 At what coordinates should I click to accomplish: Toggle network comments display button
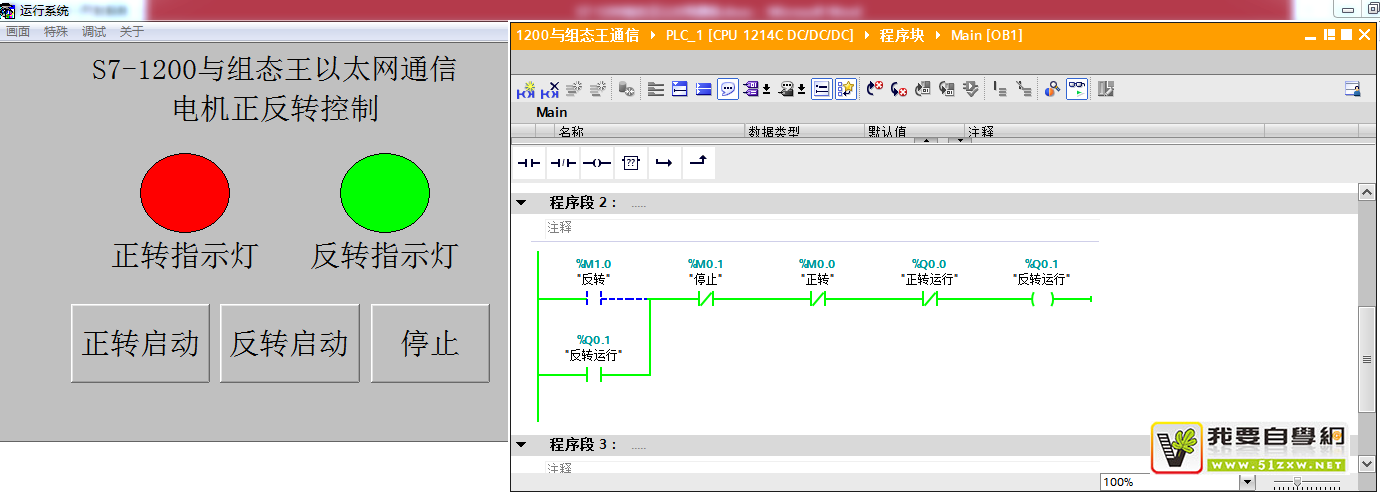(728, 89)
